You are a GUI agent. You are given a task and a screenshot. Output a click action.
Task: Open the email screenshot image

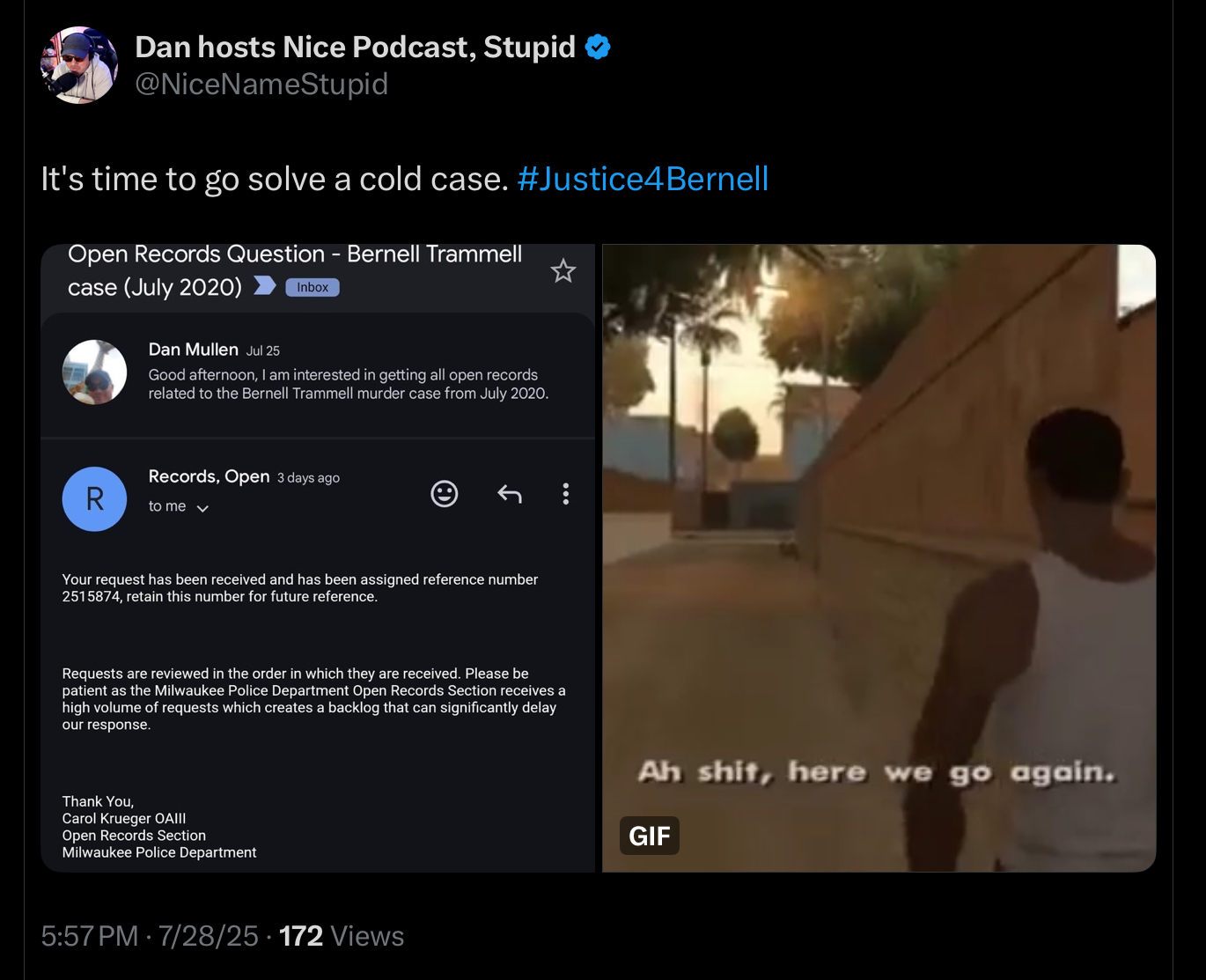point(318,558)
